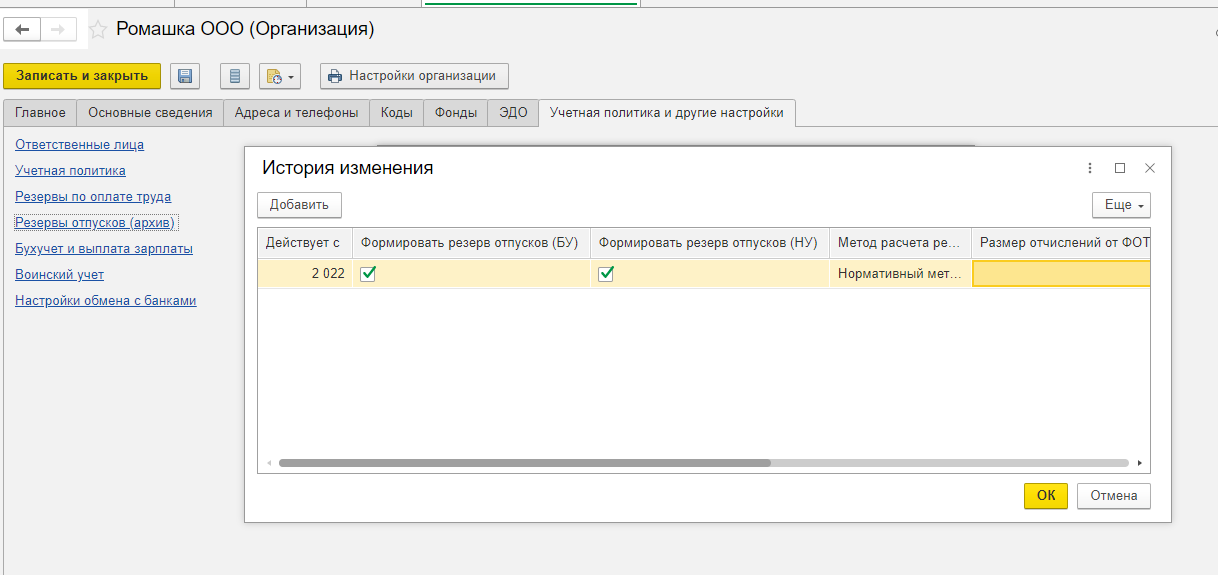Toggle the reserve (БУ) checkbox in row 2022

point(368,274)
